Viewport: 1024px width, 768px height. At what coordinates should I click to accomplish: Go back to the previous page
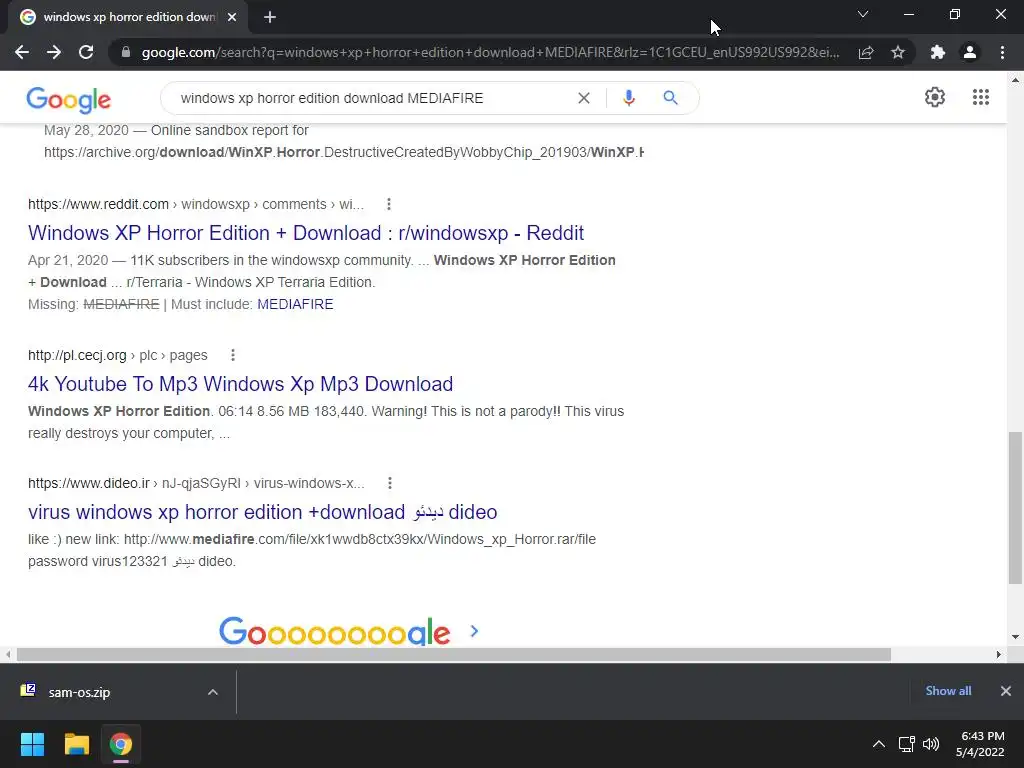tap(22, 52)
